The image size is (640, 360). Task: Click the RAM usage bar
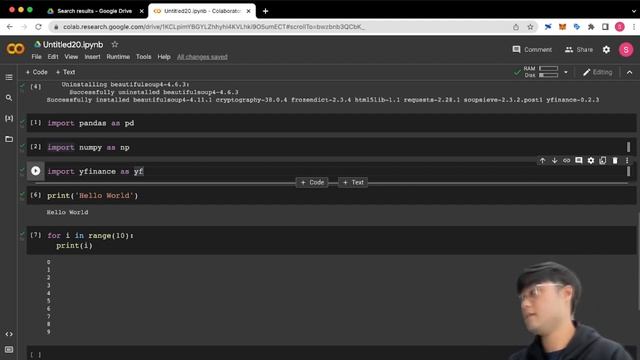coord(548,69)
